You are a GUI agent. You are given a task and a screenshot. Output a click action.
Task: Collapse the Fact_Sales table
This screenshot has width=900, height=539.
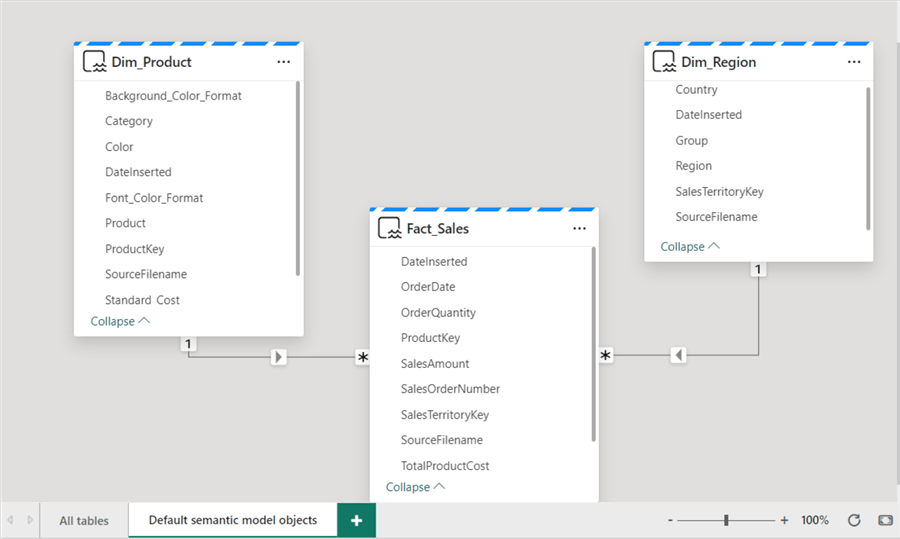click(415, 487)
